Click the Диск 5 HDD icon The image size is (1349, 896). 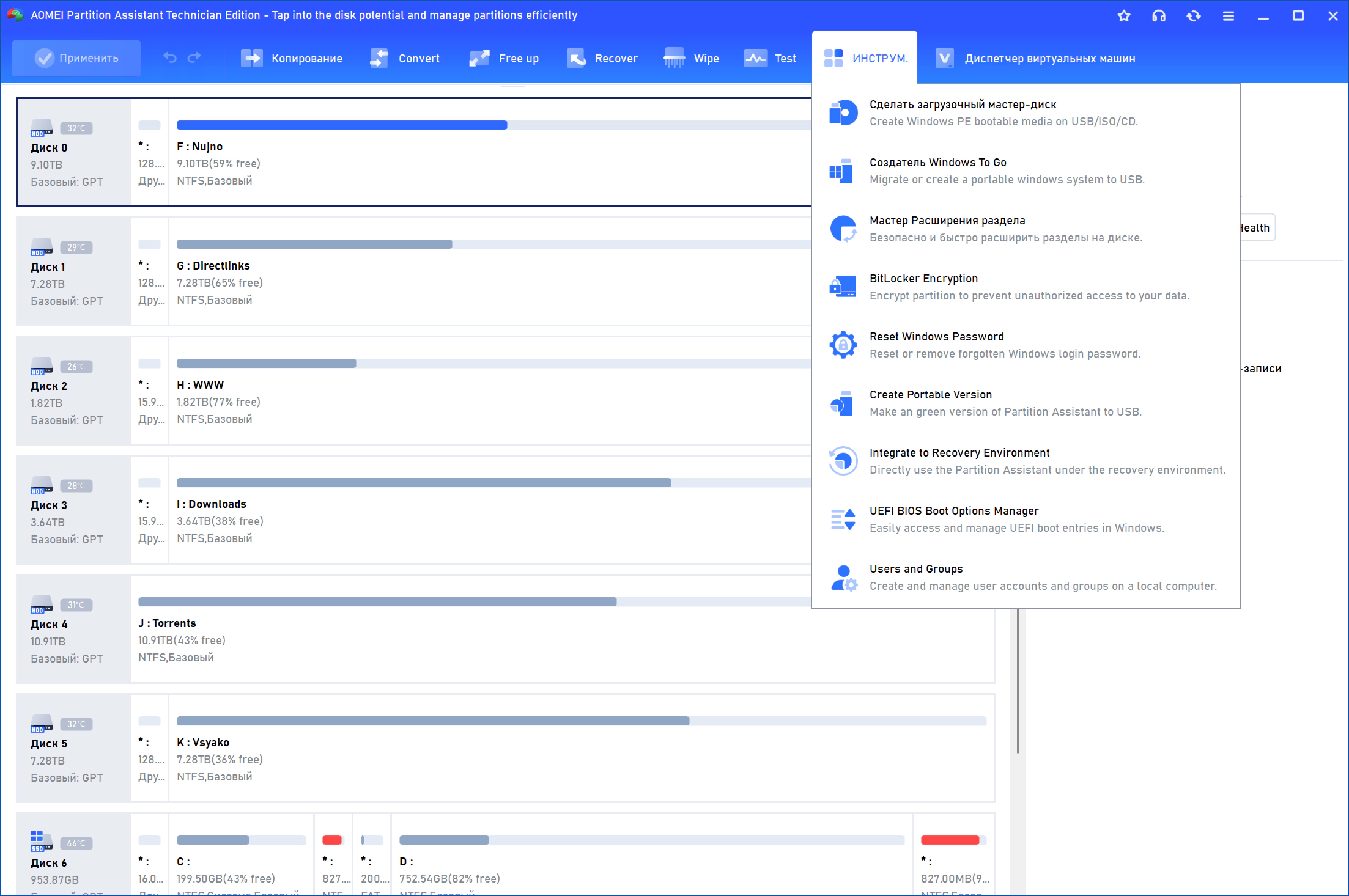coord(42,724)
